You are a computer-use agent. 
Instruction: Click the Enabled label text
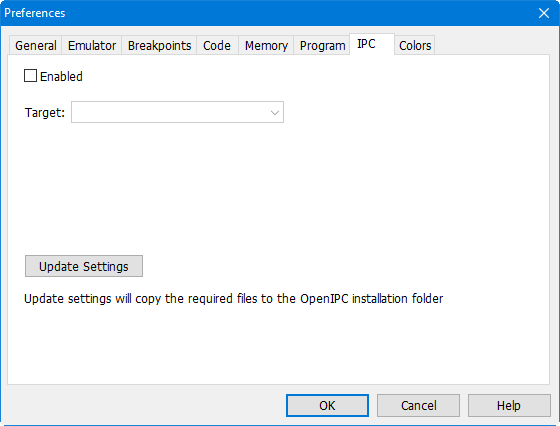pyautogui.click(x=61, y=76)
